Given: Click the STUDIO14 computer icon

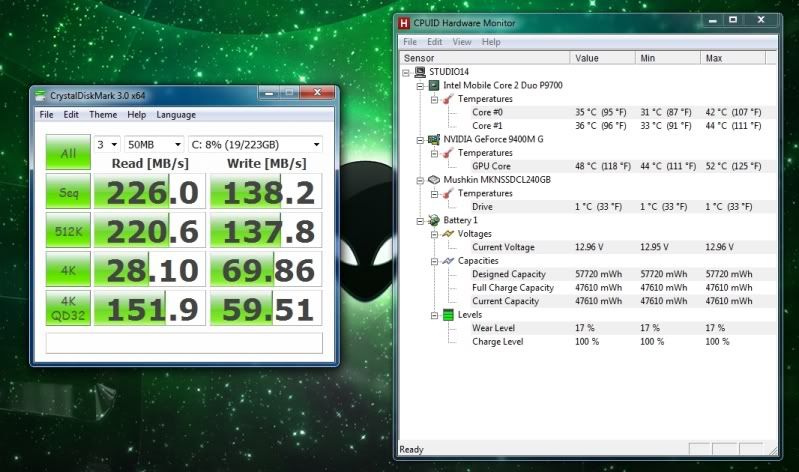Looking at the screenshot, I should 421,72.
